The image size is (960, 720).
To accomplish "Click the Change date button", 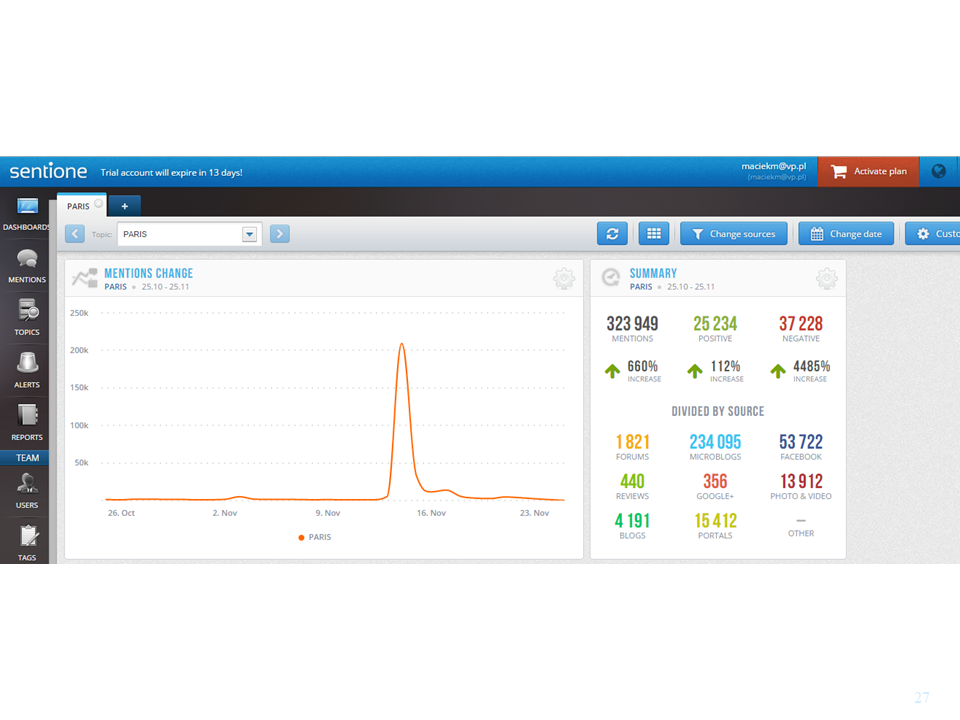I will coord(846,233).
